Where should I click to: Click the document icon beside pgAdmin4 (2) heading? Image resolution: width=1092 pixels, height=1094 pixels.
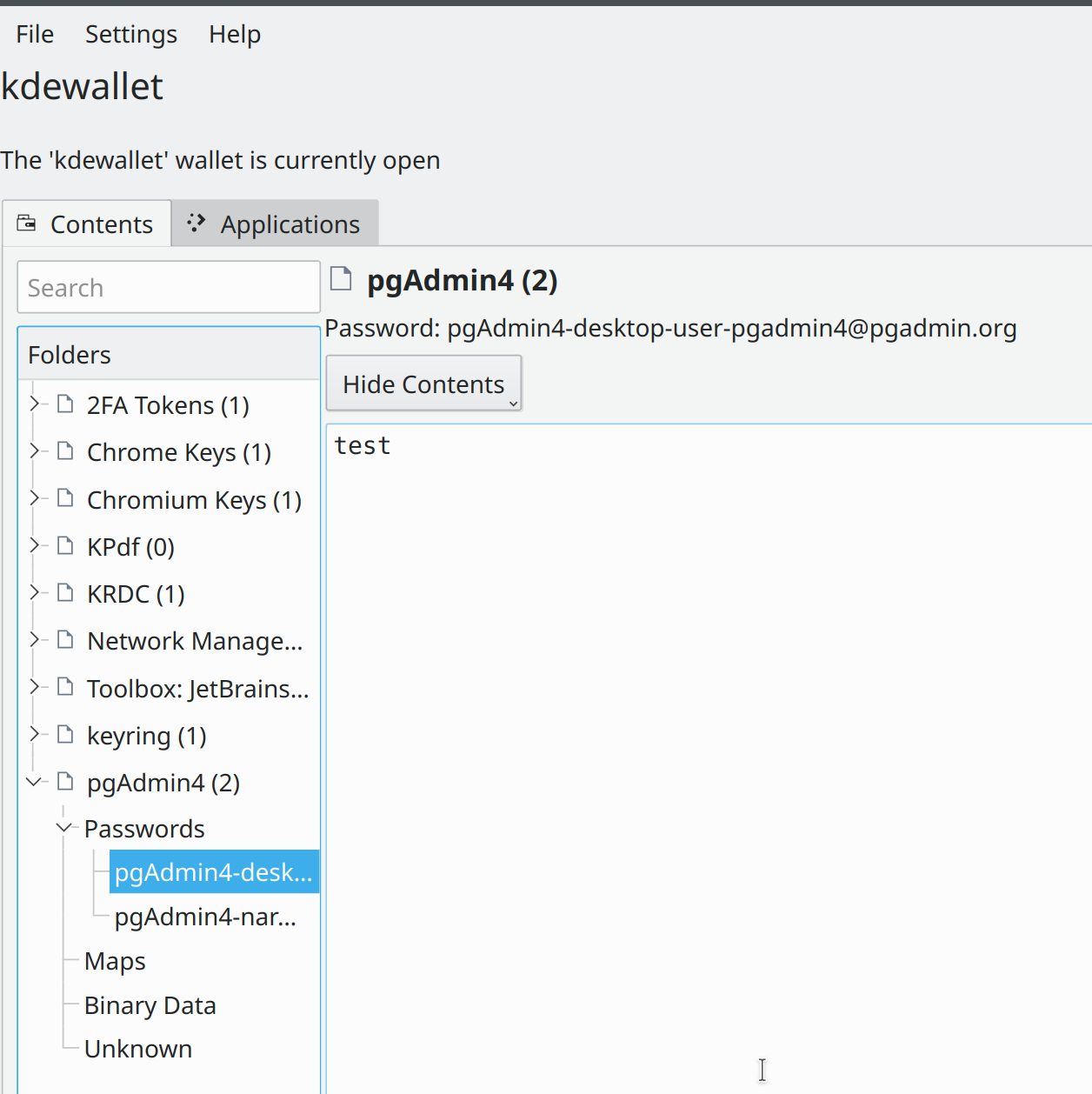[342, 278]
